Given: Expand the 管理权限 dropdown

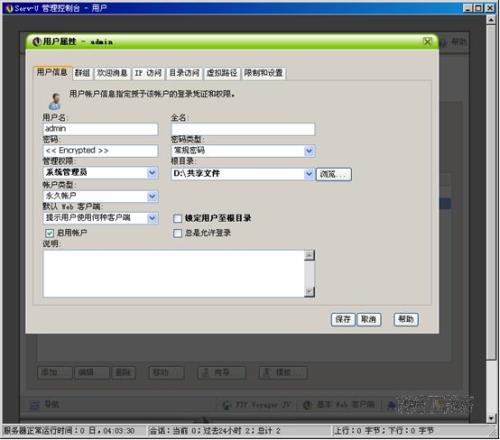Looking at the screenshot, I should point(152,173).
